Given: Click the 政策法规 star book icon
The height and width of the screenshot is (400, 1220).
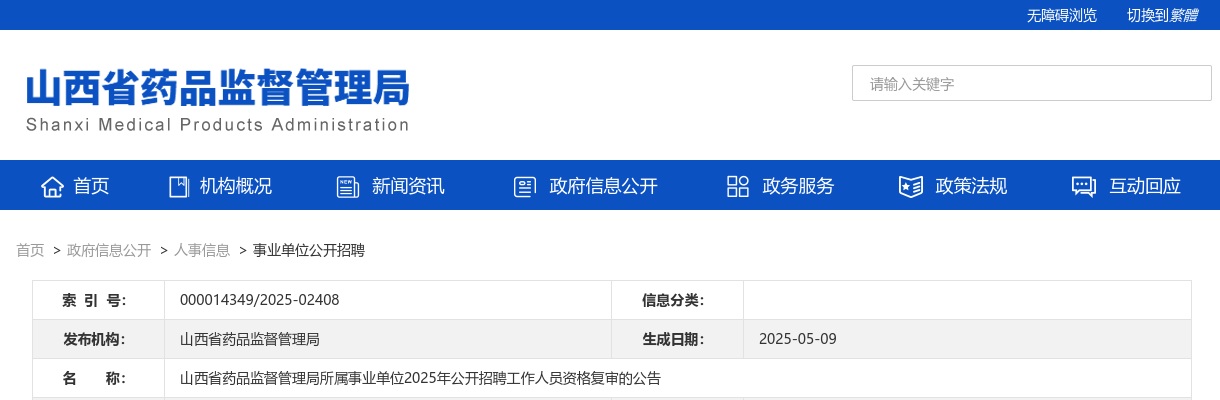Looking at the screenshot, I should click(911, 186).
